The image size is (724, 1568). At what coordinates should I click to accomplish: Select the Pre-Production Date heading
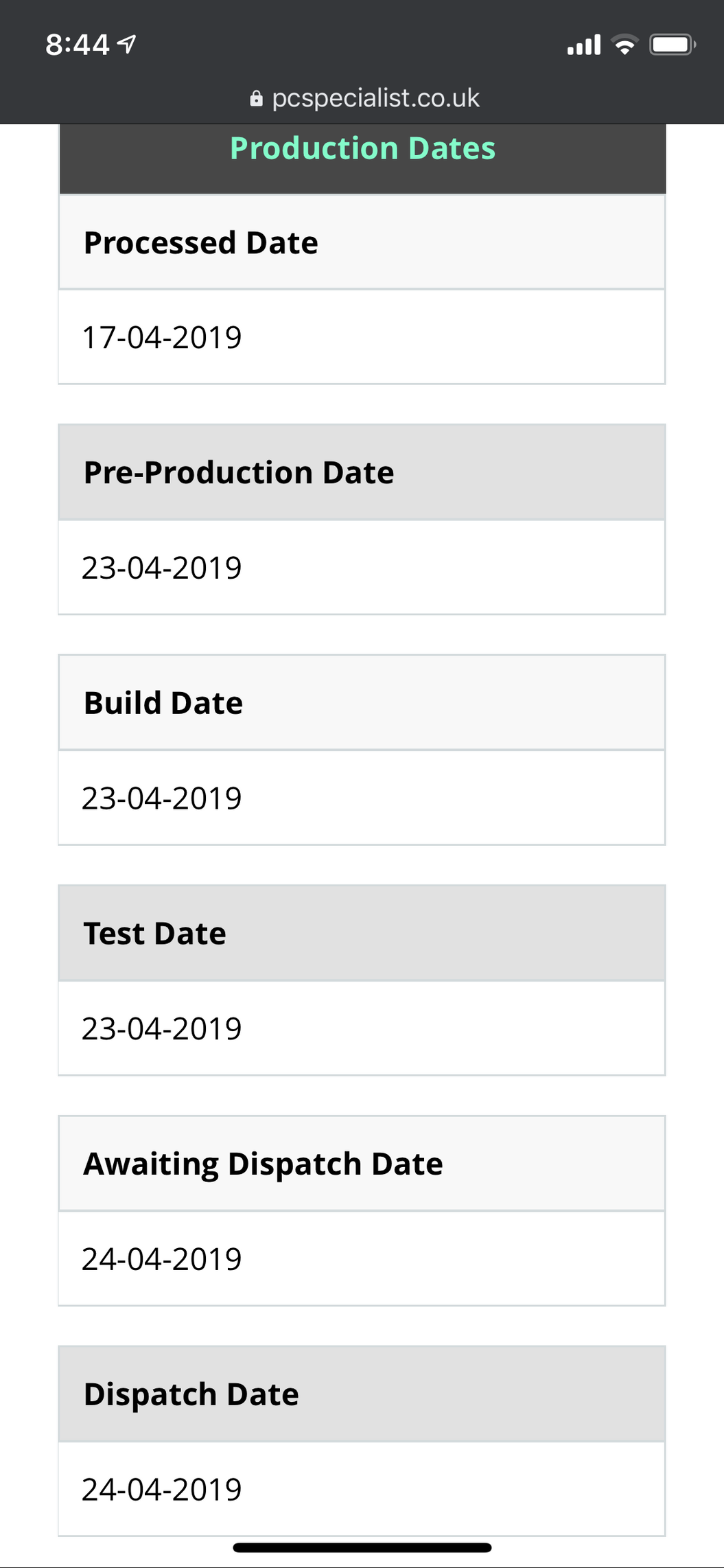[239, 472]
